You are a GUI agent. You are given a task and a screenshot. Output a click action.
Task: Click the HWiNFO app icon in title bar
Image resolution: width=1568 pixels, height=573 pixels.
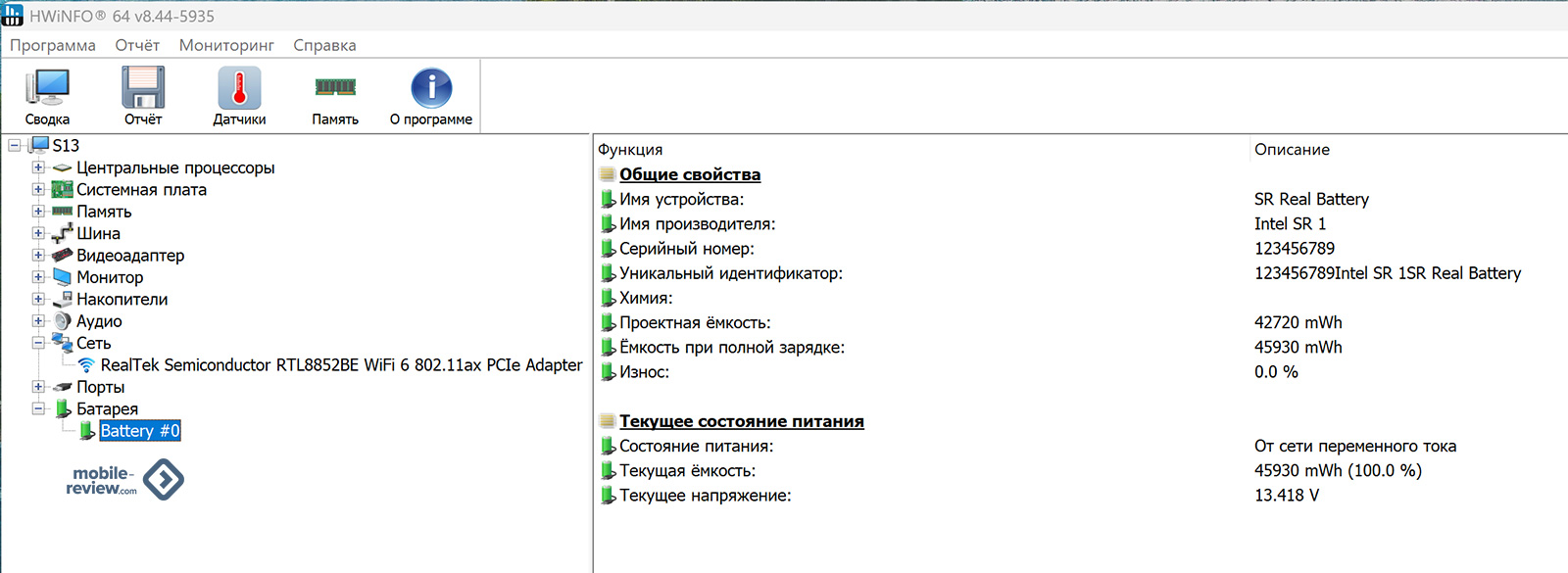13,16
